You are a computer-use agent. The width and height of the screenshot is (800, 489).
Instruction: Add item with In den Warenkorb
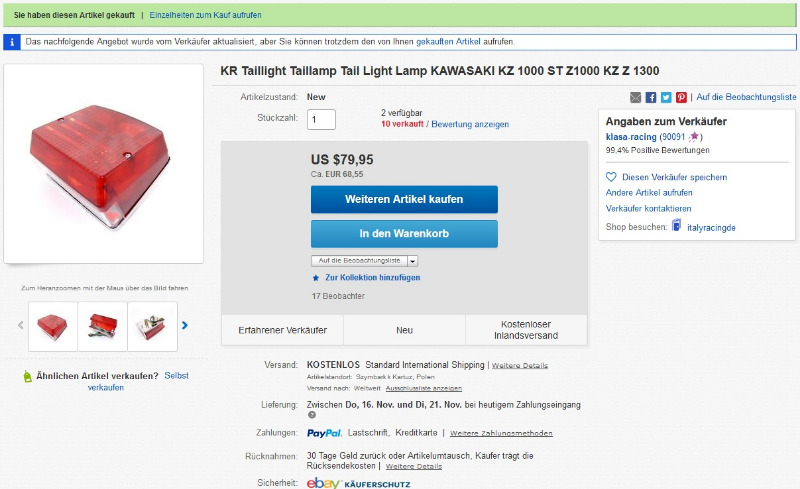404,234
